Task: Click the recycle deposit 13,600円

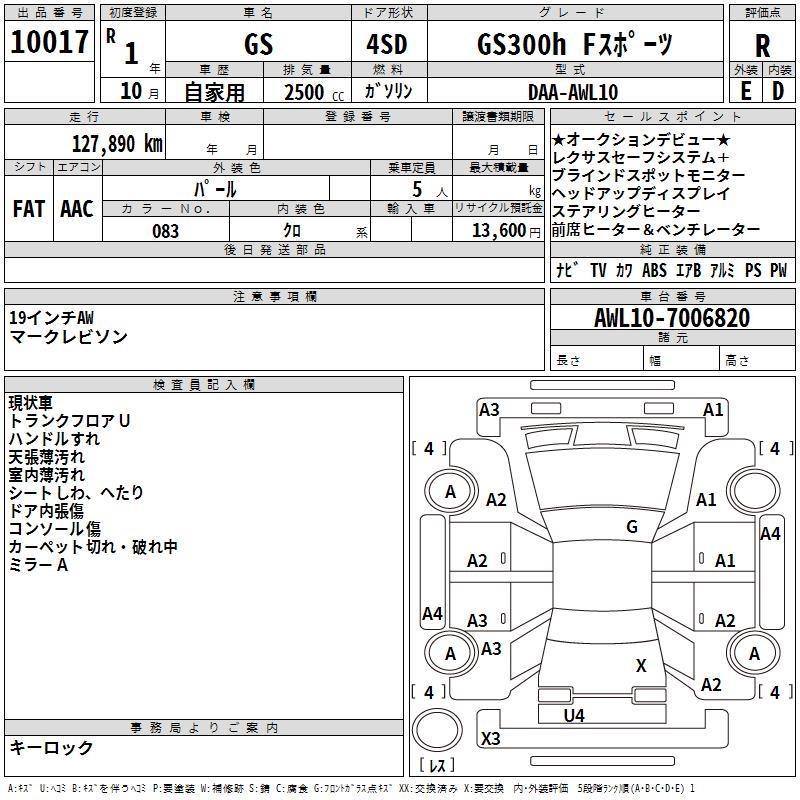Action: pos(506,231)
